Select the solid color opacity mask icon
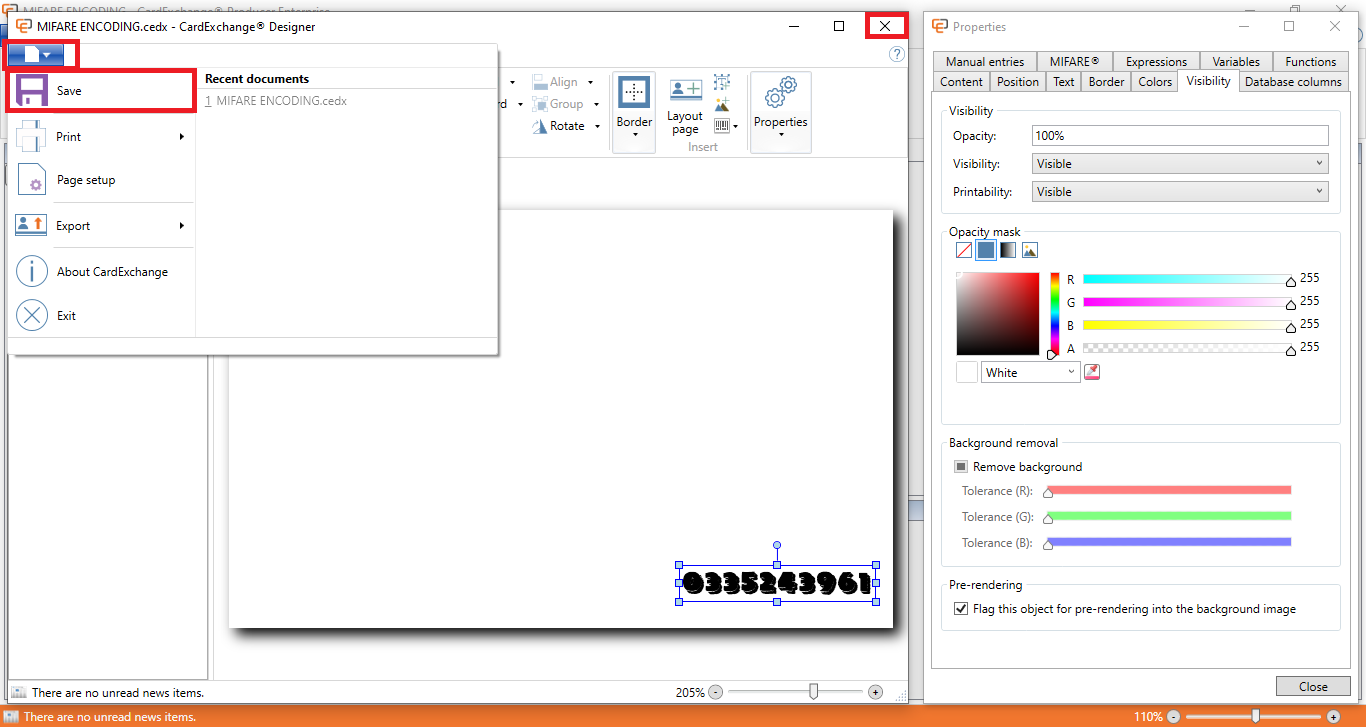Screen dimensions: 1366x727 (986, 250)
